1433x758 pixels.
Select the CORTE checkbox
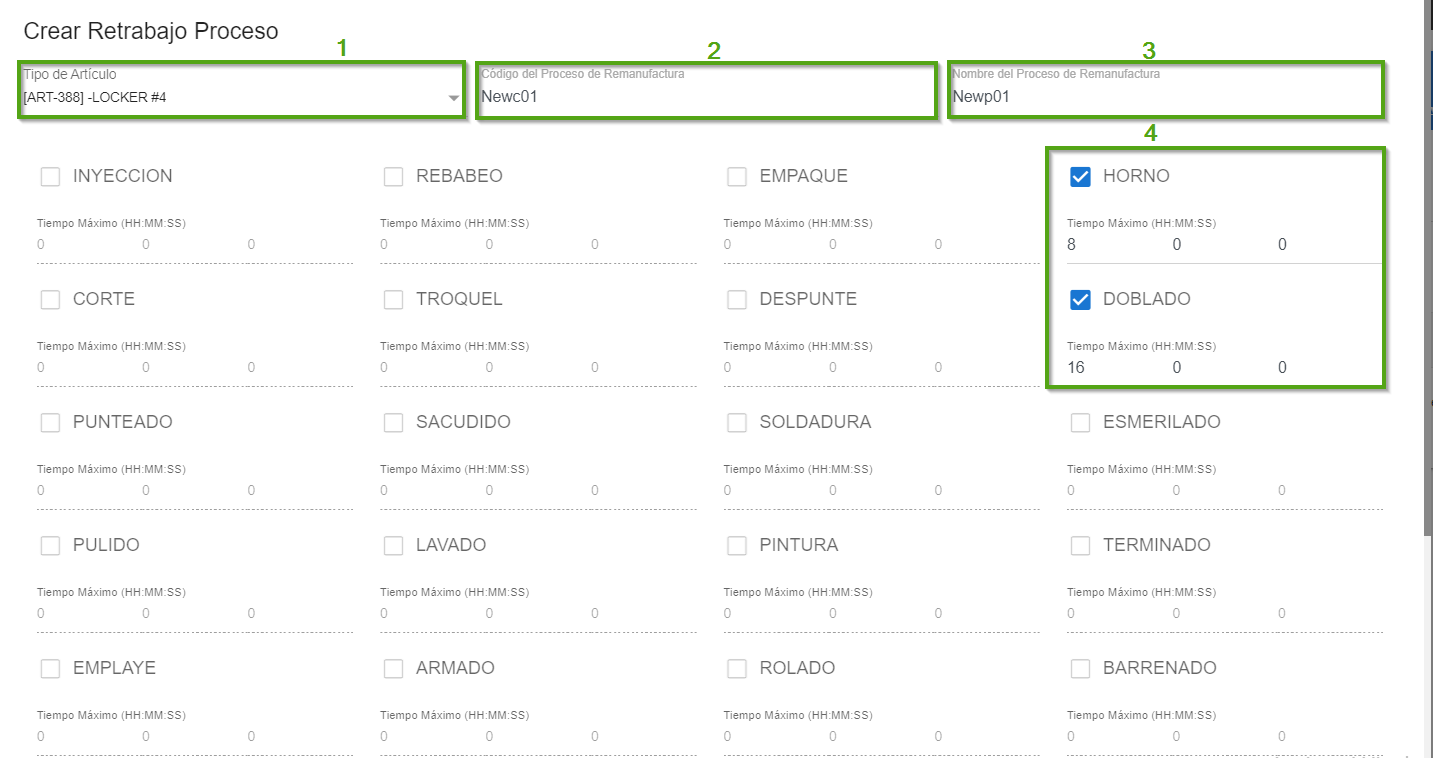pos(50,300)
